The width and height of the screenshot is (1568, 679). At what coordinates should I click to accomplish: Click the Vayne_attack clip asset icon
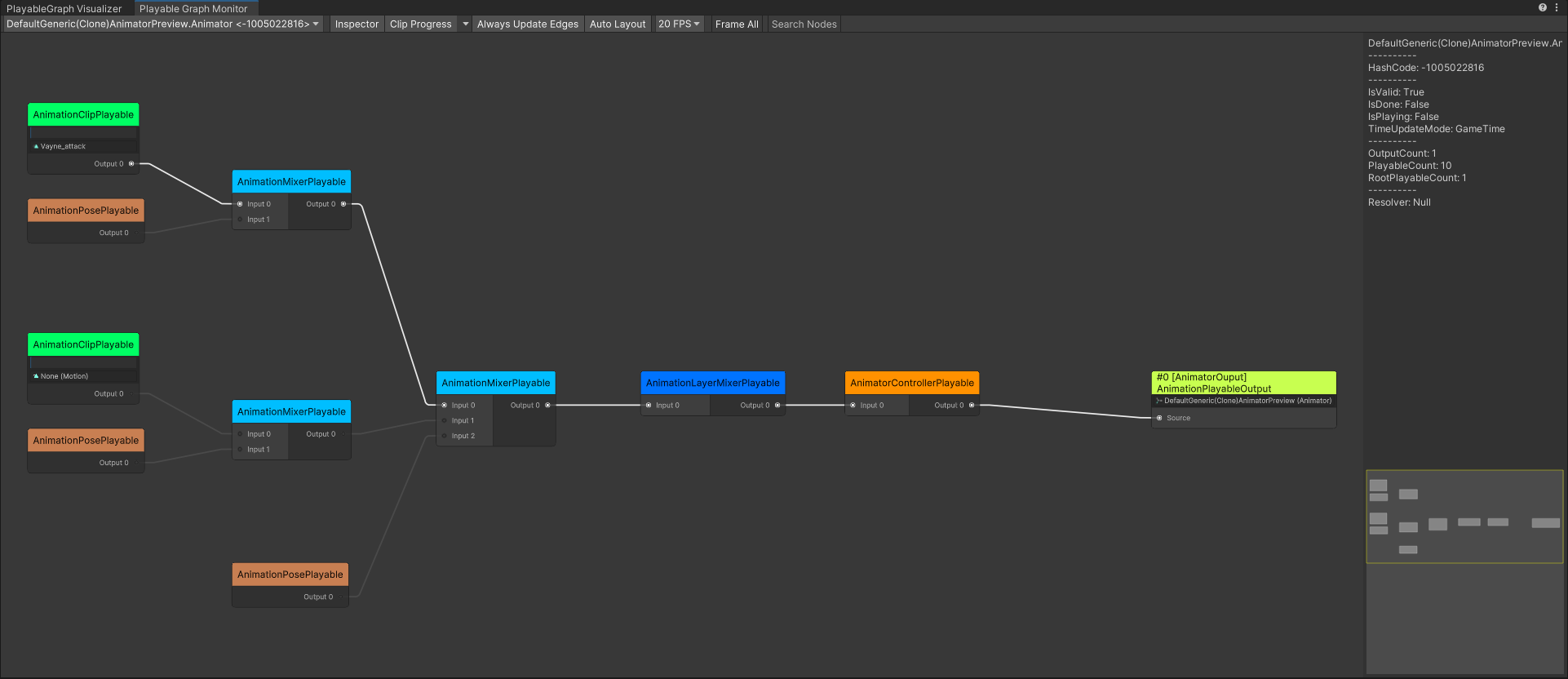pos(36,147)
